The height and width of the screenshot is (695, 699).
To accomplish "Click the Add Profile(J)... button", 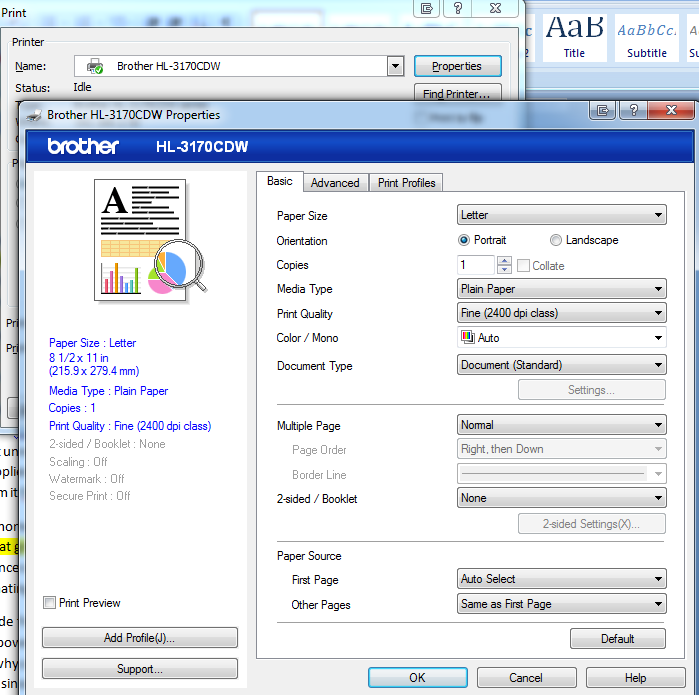I will coord(140,637).
